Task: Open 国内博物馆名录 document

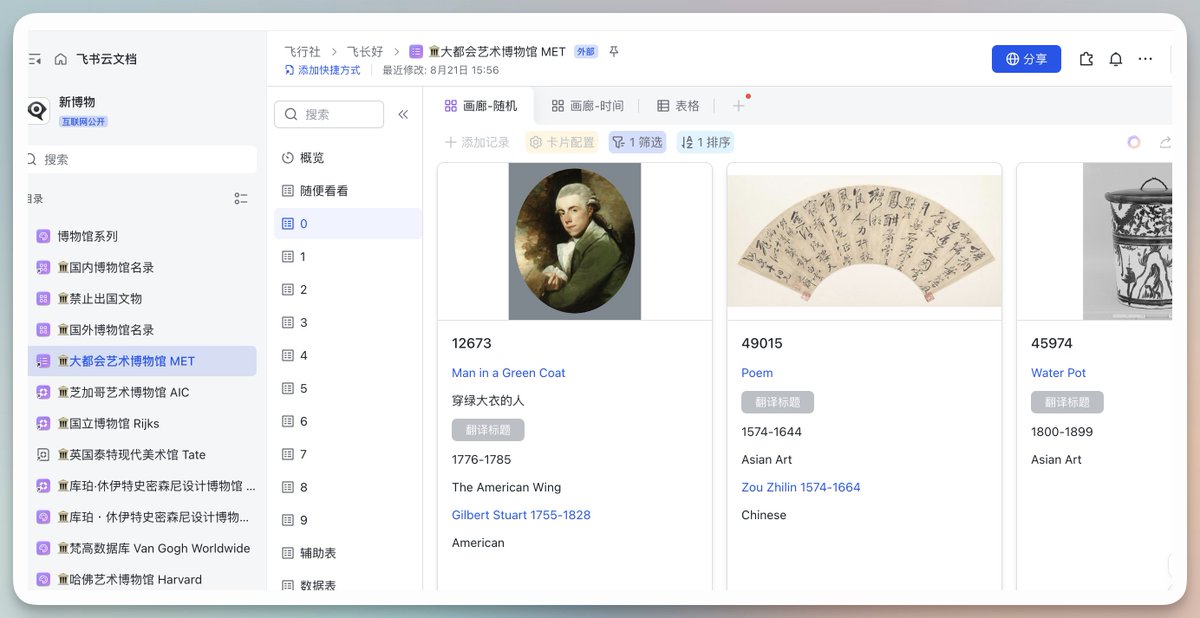Action: click(x=142, y=267)
